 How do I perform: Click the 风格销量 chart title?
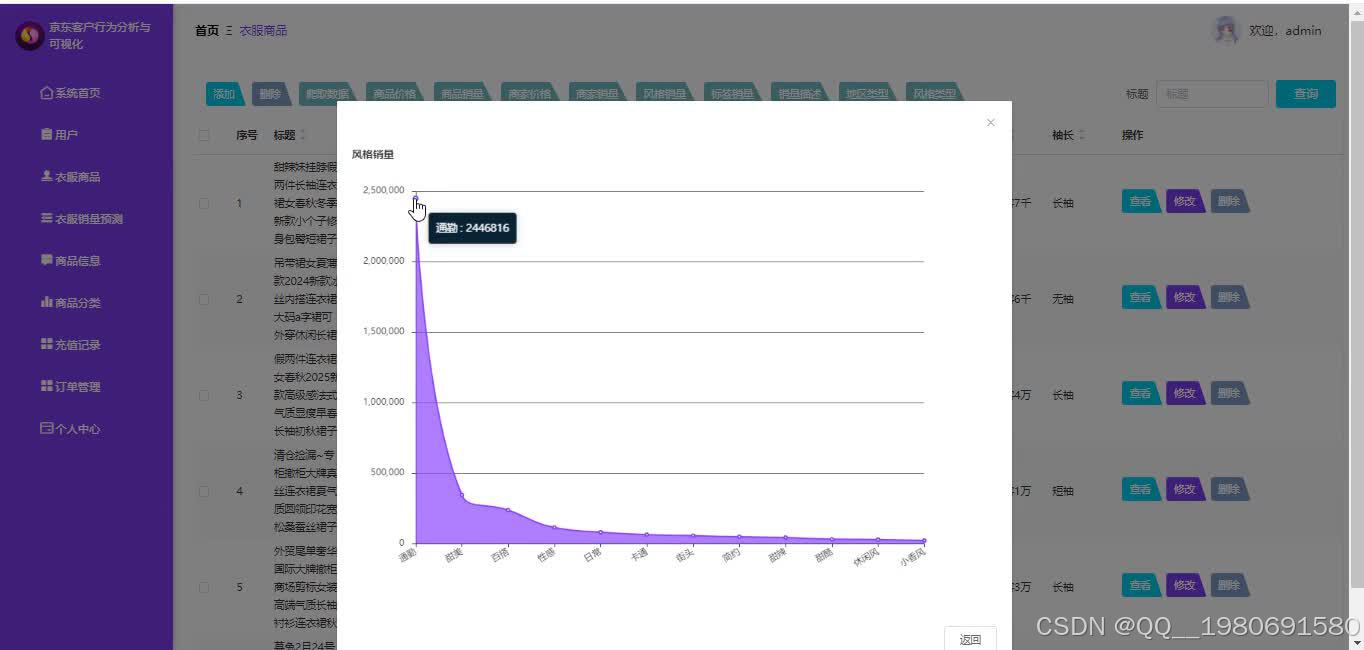pos(373,155)
